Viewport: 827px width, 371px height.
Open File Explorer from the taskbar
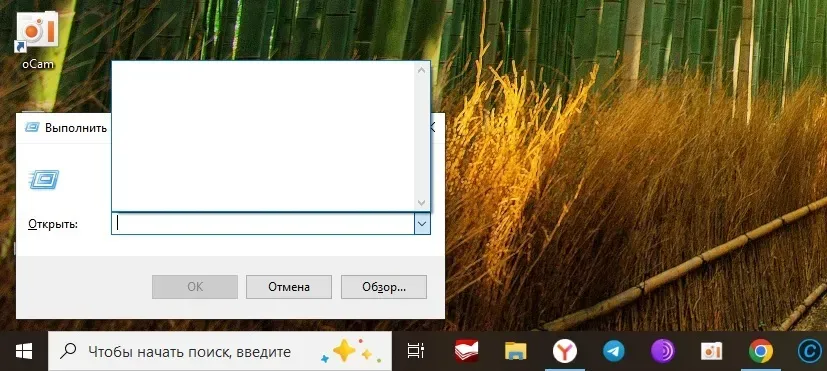click(x=515, y=351)
